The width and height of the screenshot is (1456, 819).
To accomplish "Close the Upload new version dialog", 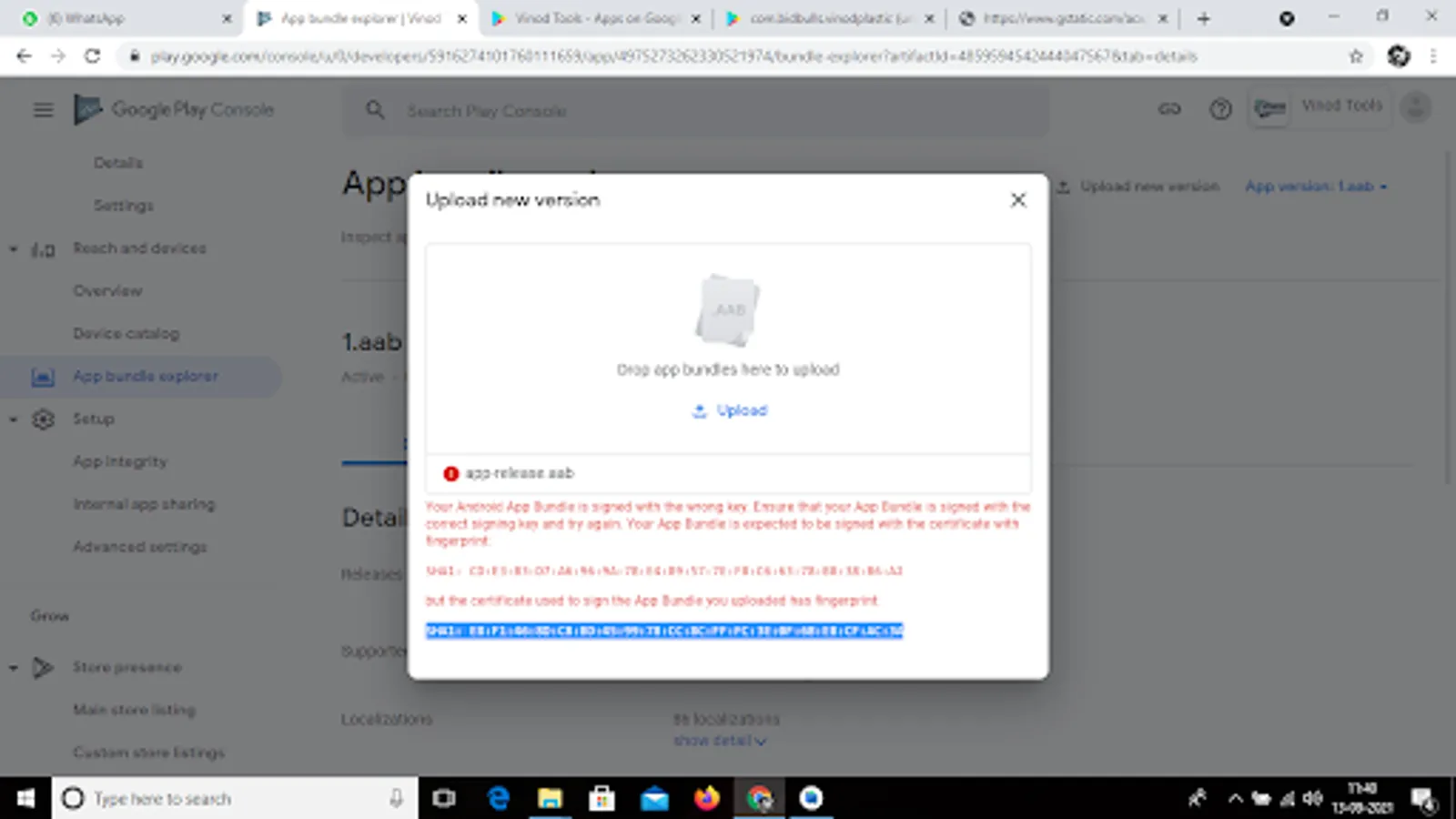I will (x=1018, y=199).
